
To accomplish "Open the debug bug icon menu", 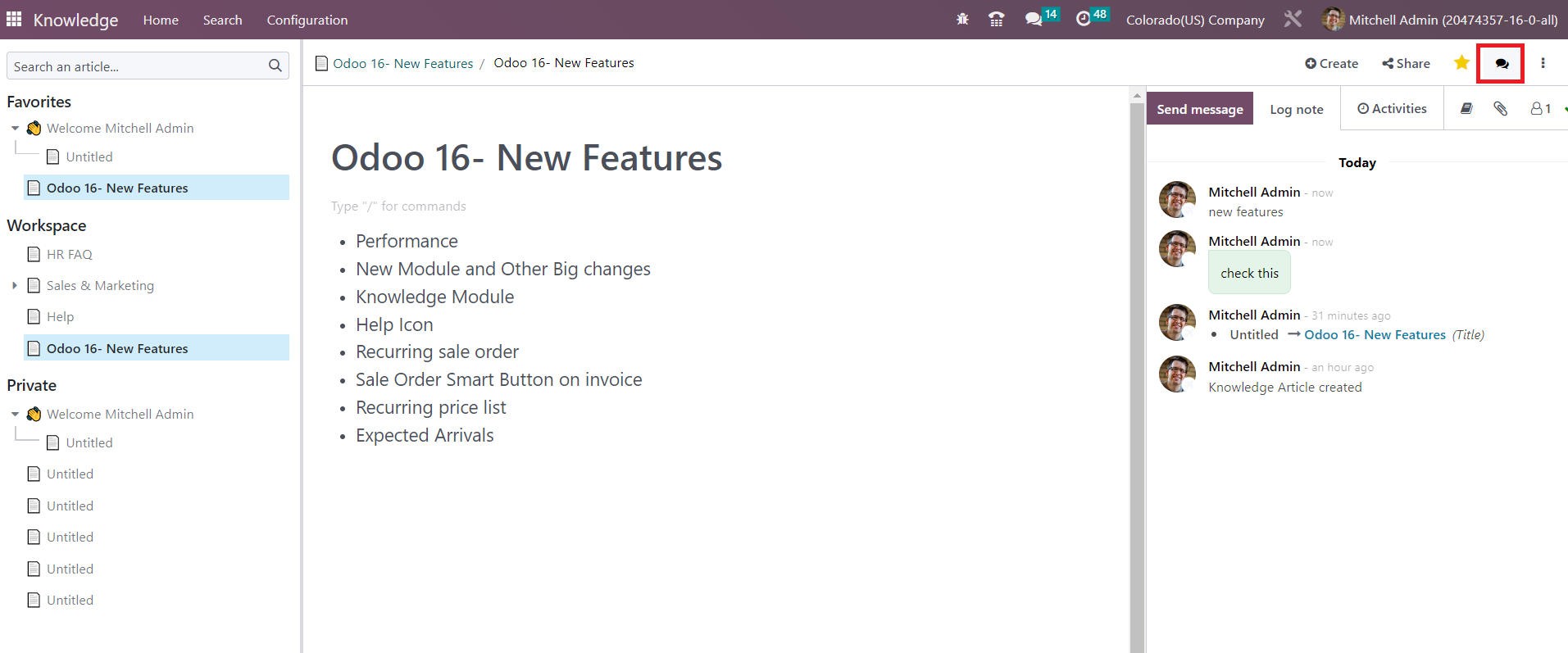I will pos(962,19).
